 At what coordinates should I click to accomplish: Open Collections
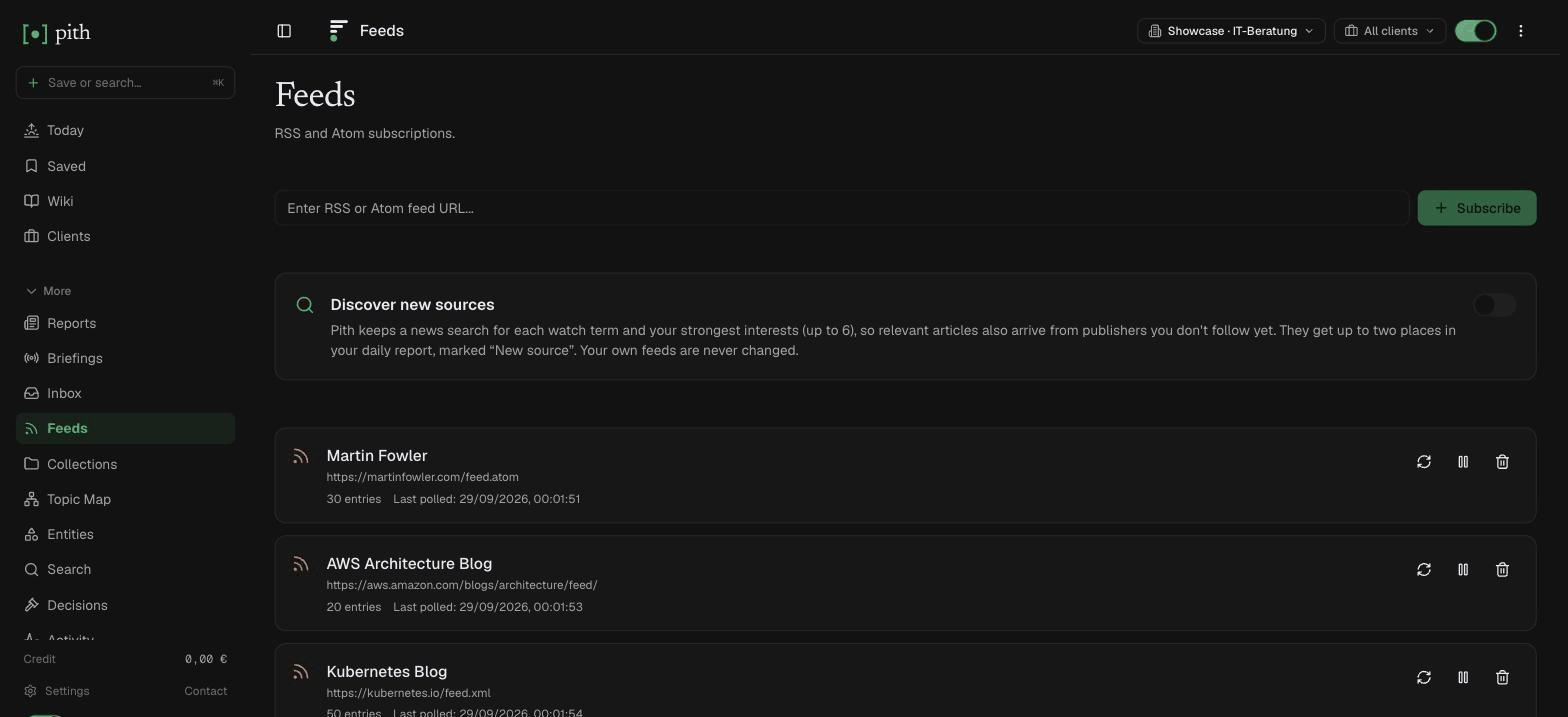pos(125,464)
